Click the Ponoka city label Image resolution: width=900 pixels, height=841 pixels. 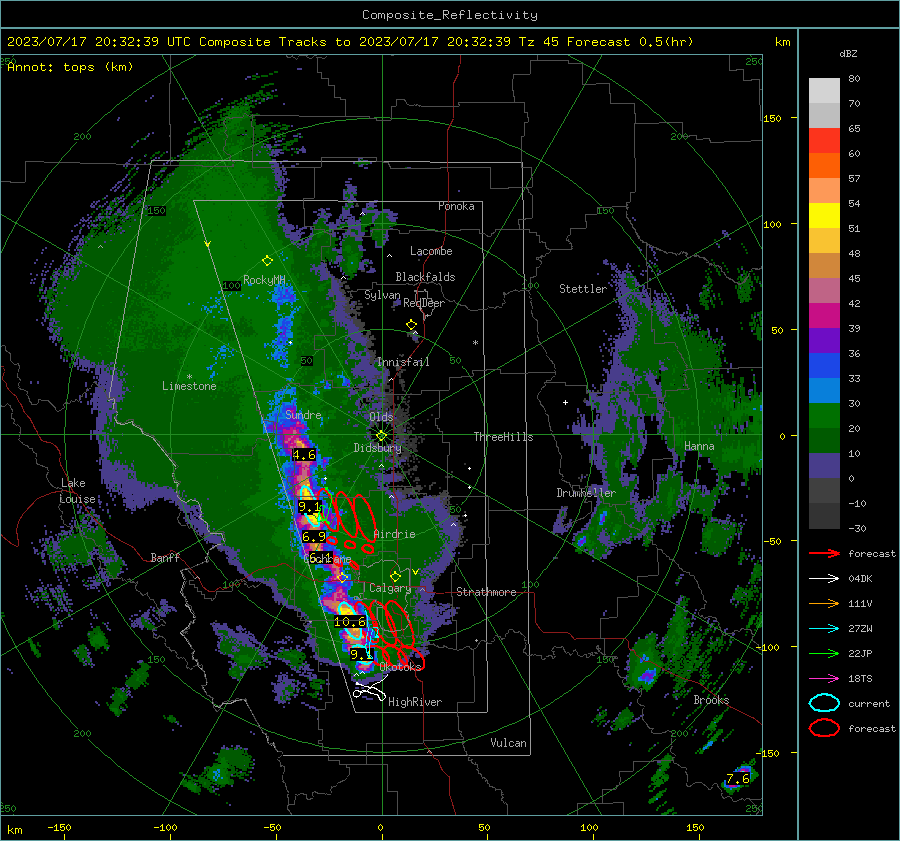[456, 206]
